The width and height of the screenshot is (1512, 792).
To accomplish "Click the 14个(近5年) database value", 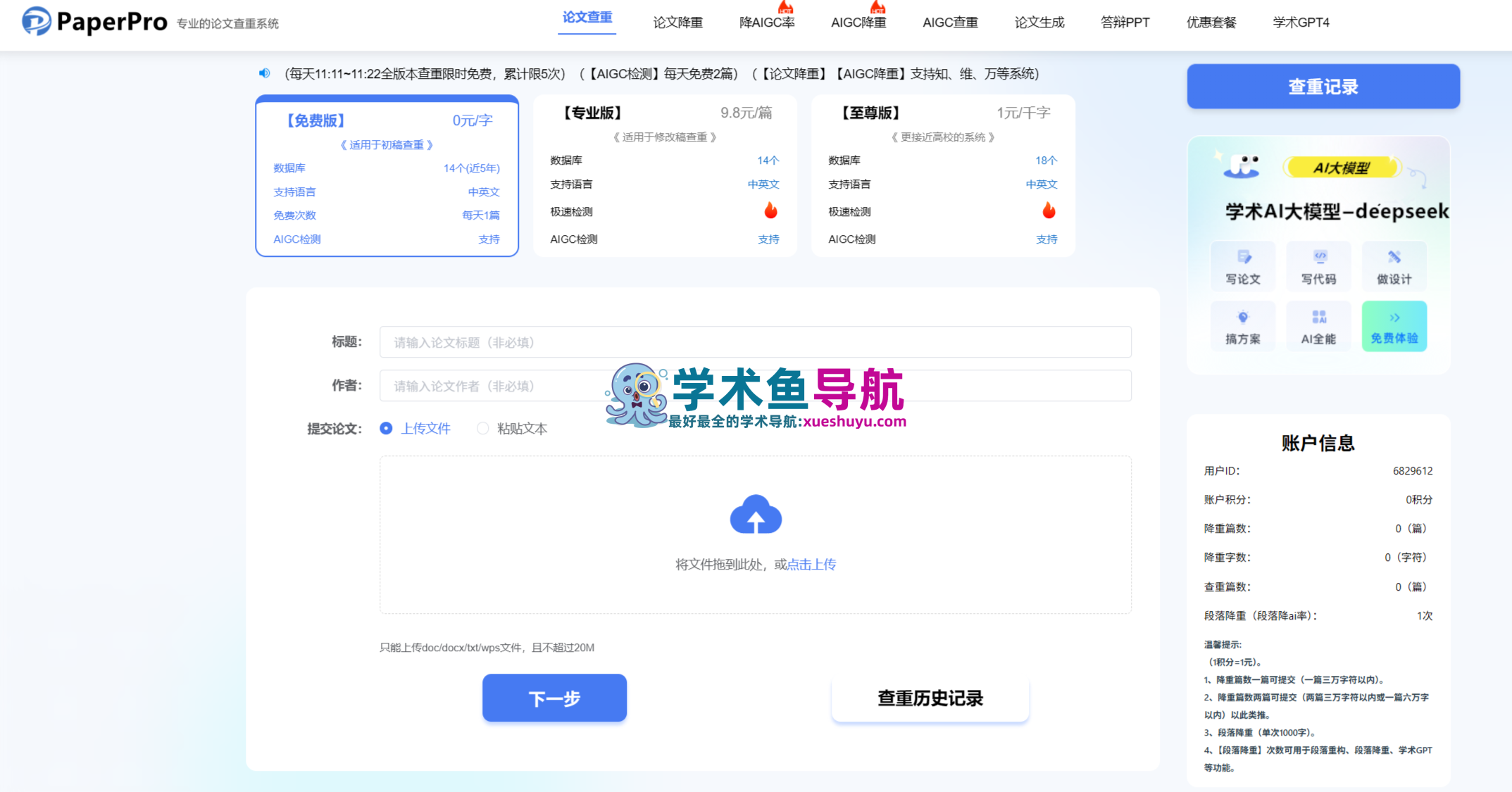I will [x=472, y=168].
